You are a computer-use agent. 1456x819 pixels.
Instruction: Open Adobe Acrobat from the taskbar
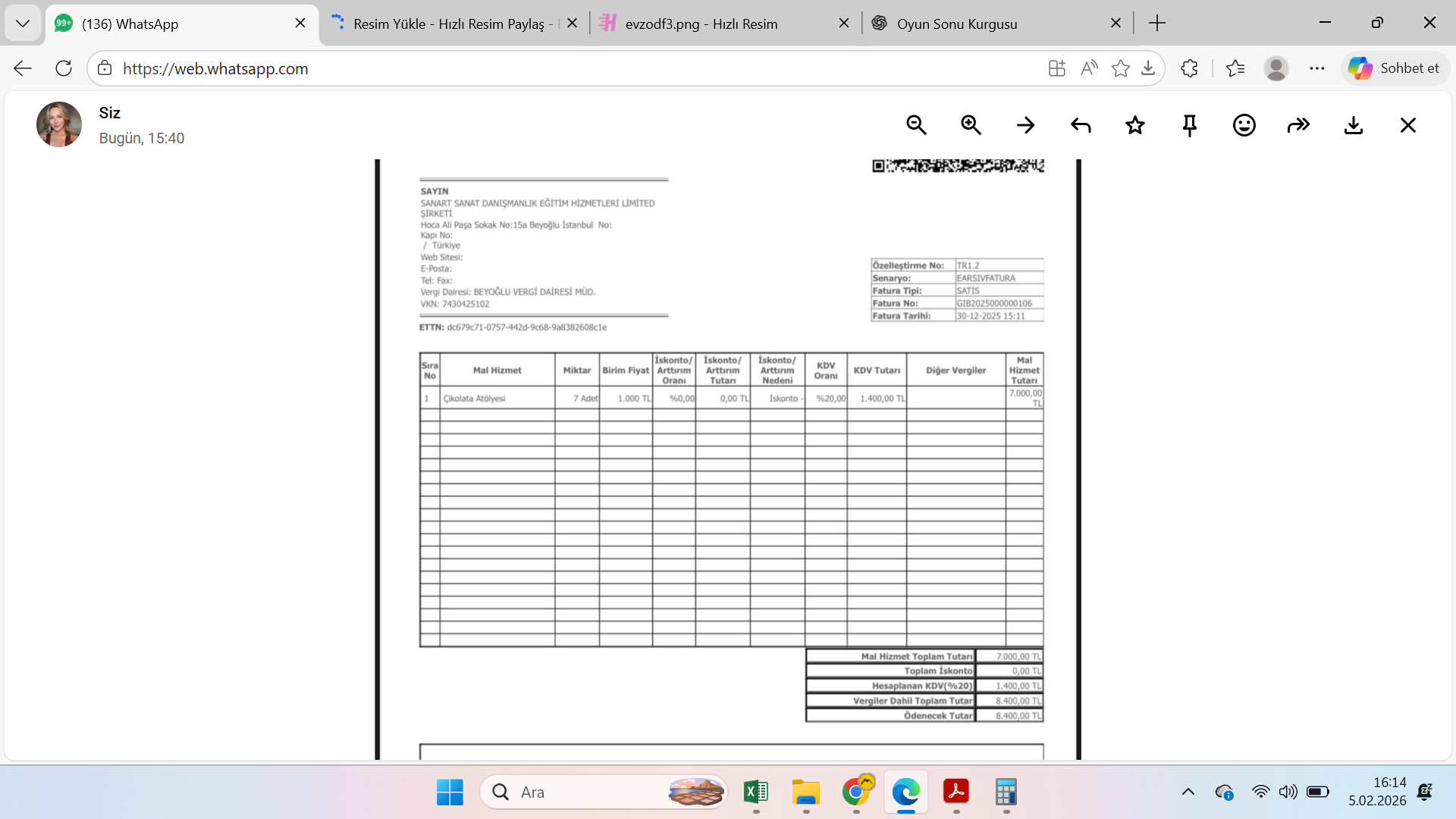tap(956, 792)
